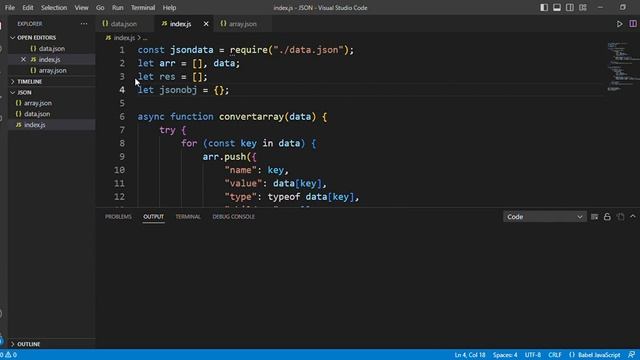640x360 pixels.
Task: Click index.js breadcrumb above the editor
Action: 124,38
